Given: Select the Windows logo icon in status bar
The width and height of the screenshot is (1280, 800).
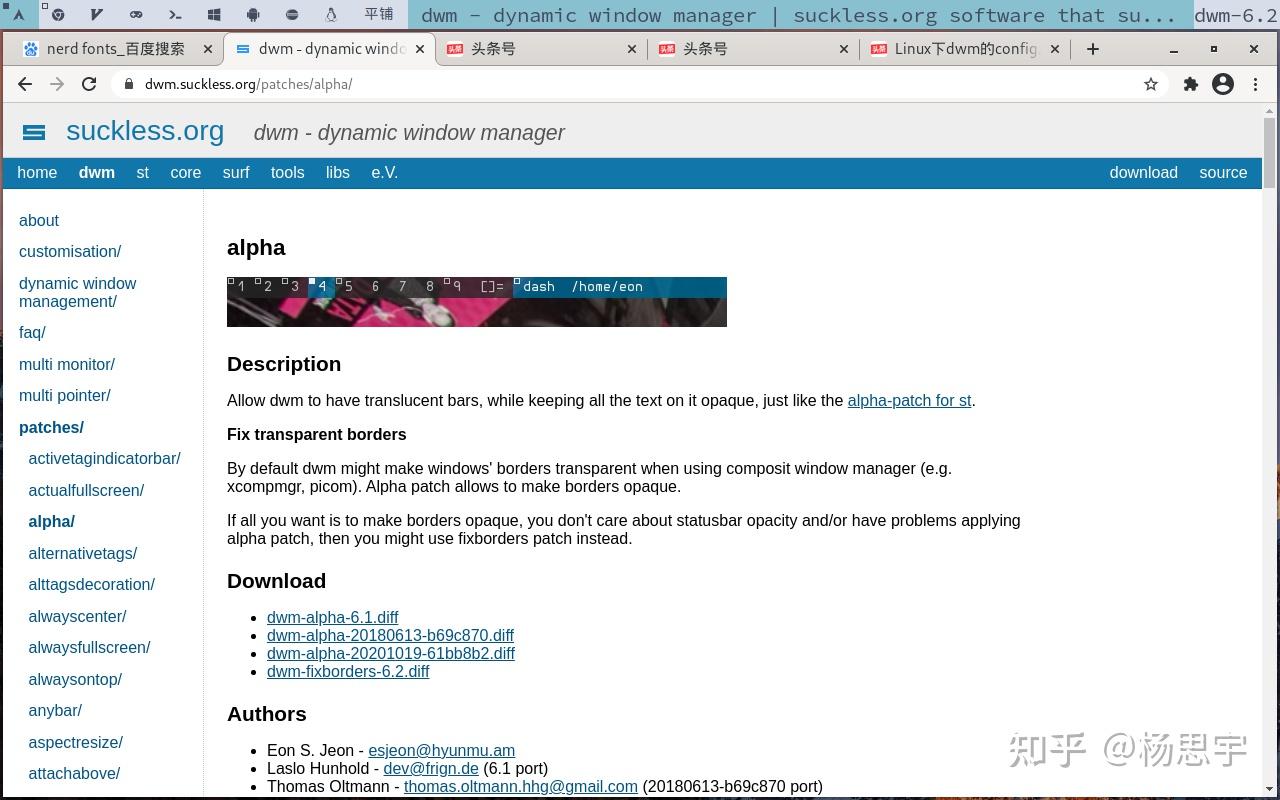Looking at the screenshot, I should 214,15.
